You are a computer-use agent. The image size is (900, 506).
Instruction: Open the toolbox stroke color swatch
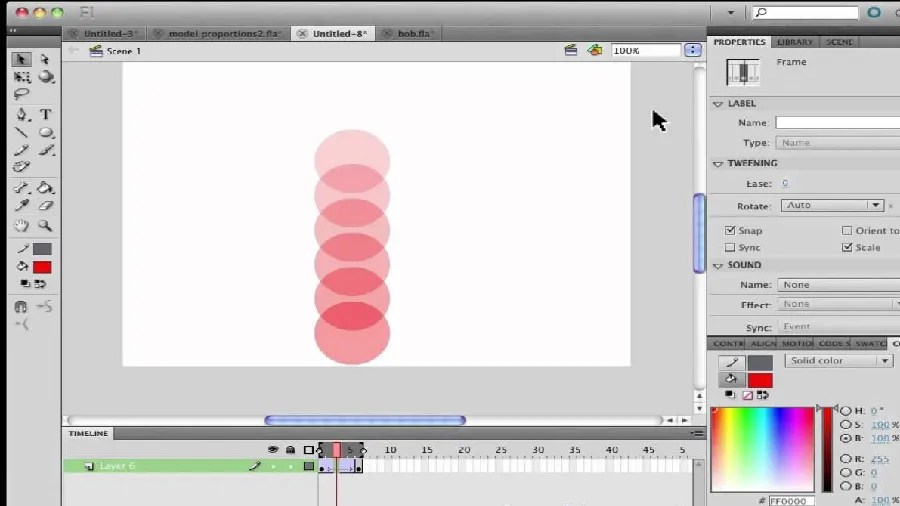pos(42,249)
